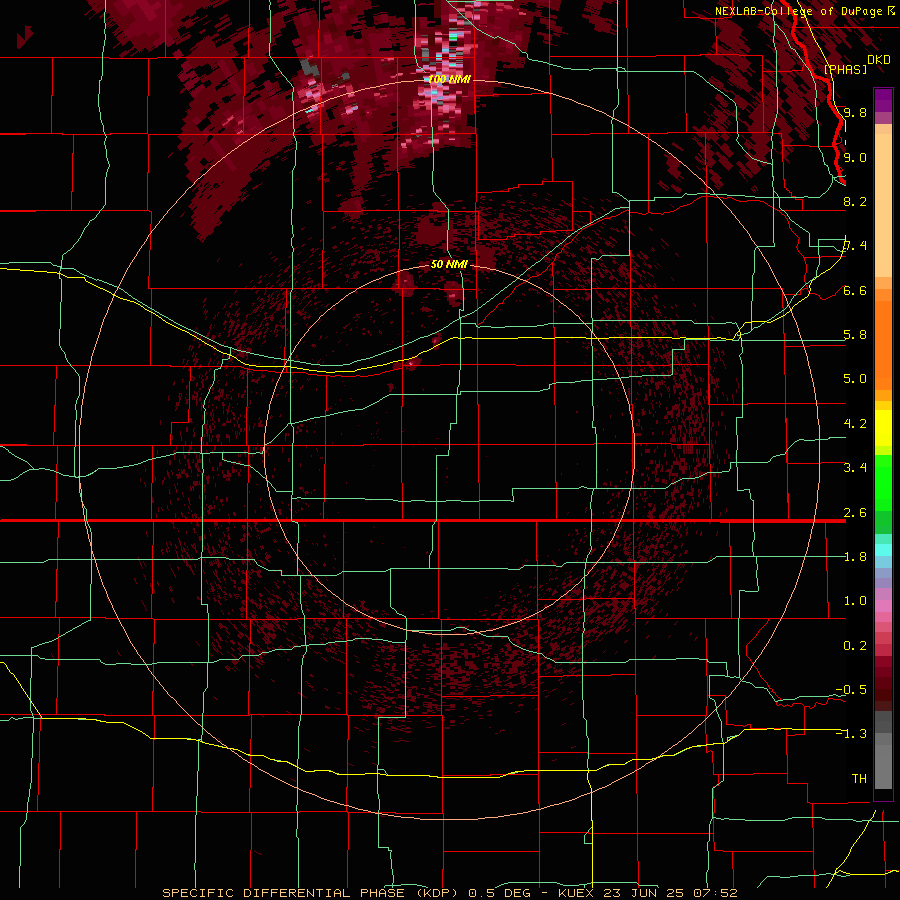Viewport: 900px width, 900px height.
Task: Click the yellow segment of the color bar
Action: [883, 428]
